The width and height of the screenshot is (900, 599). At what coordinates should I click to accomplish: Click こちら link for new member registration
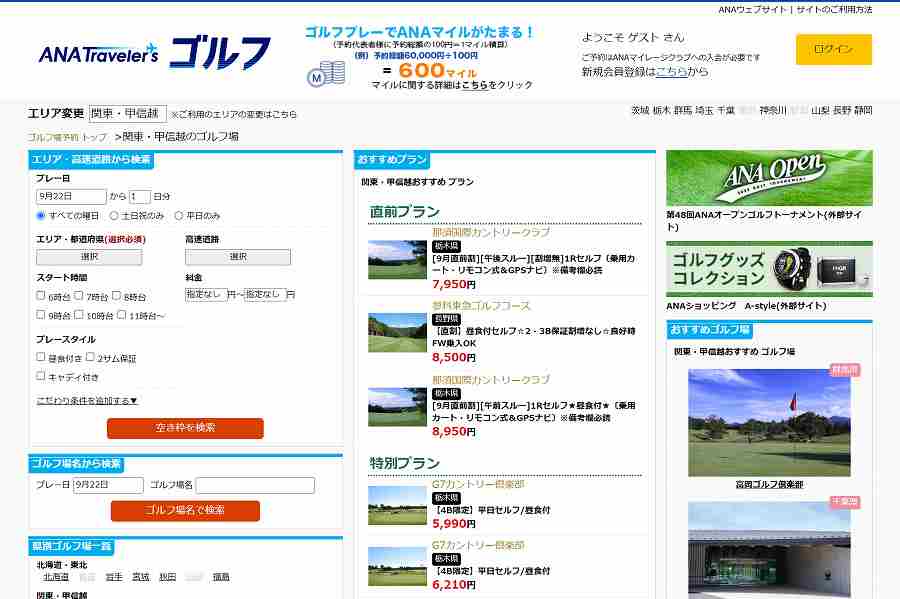(x=671, y=72)
